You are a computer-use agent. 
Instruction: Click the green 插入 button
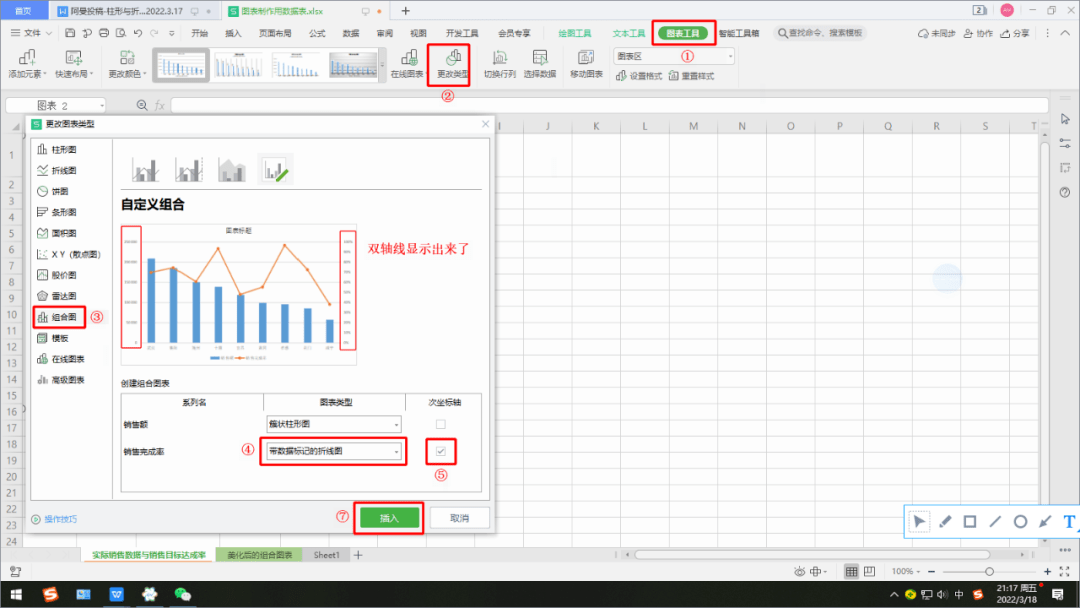click(x=389, y=518)
